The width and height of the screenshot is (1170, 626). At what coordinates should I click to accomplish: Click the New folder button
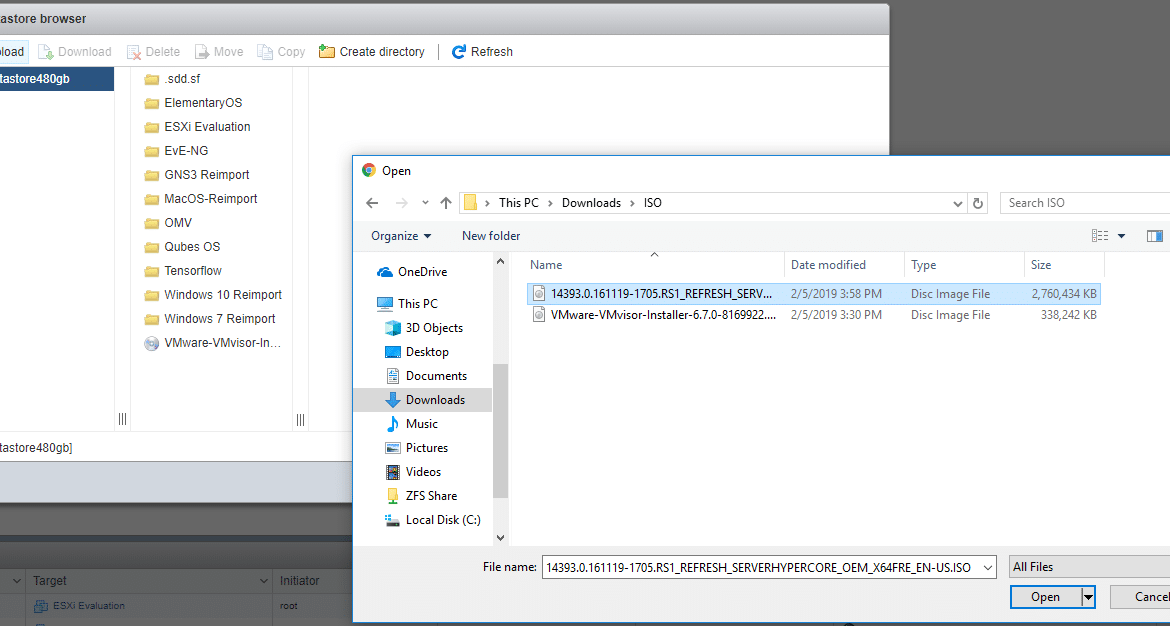(491, 236)
